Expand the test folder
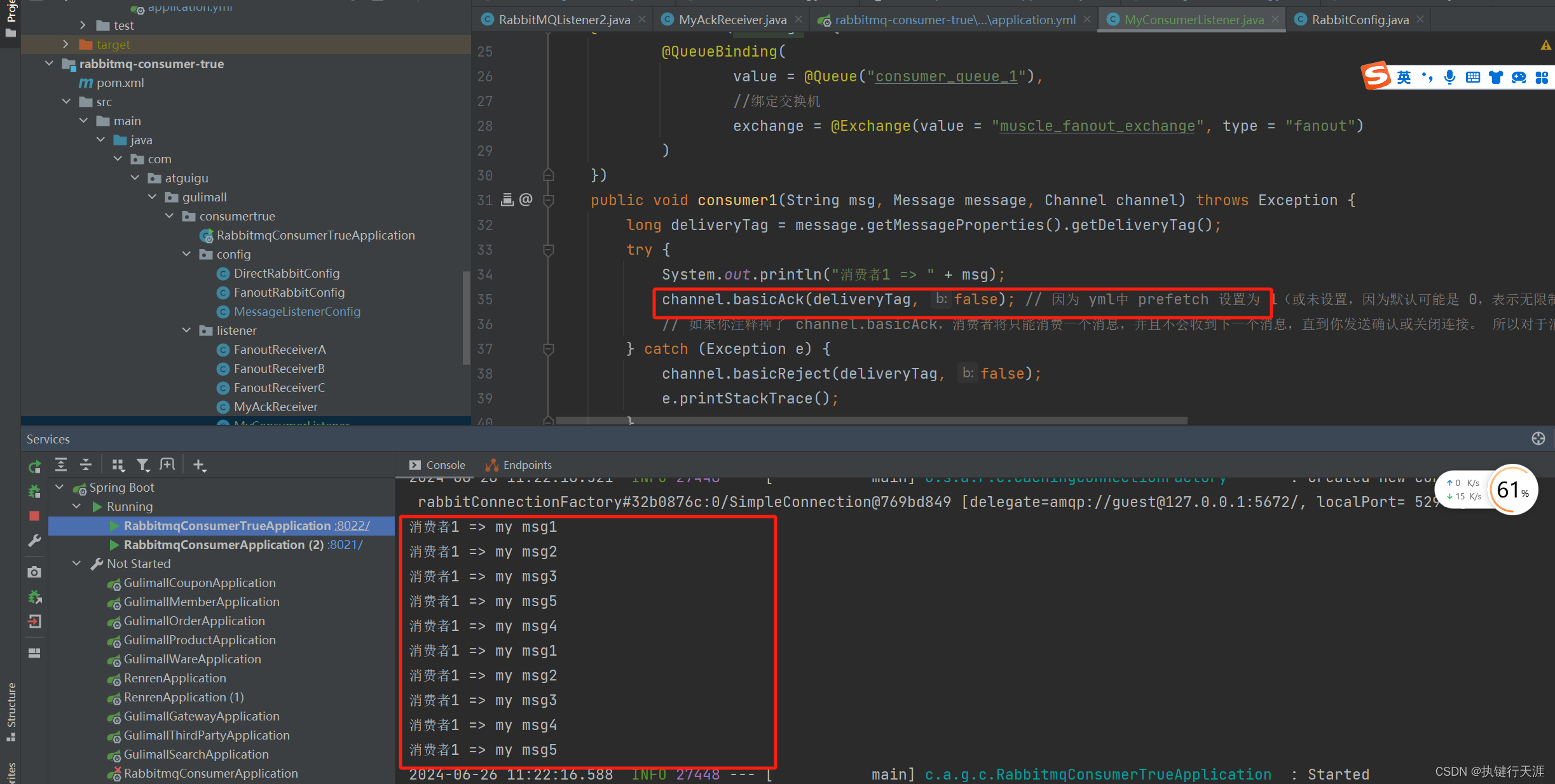The width and height of the screenshot is (1555, 784). 83,25
